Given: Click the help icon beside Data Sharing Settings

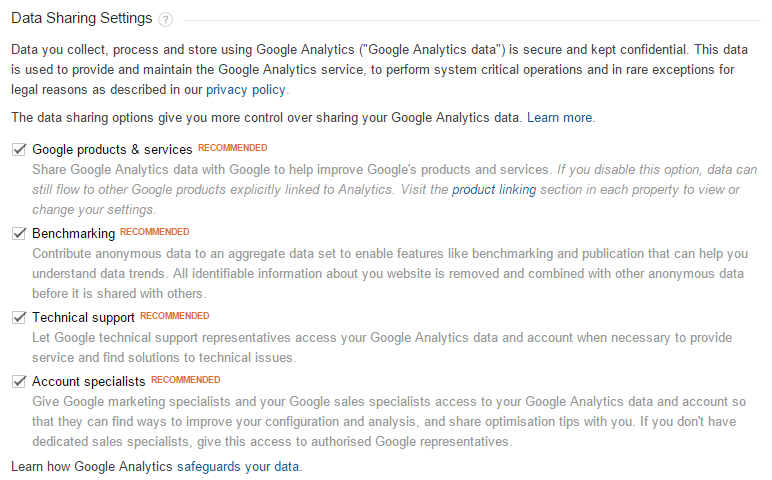Looking at the screenshot, I should pyautogui.click(x=165, y=20).
